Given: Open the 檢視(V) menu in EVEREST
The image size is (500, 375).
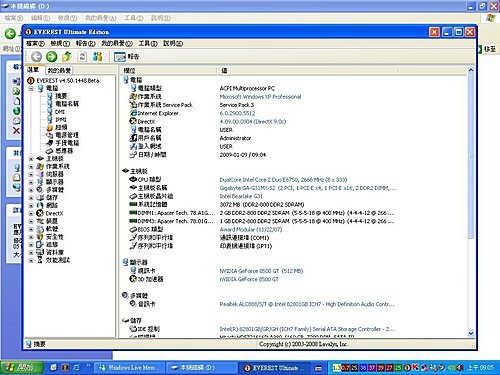Looking at the screenshot, I should [x=60, y=43].
